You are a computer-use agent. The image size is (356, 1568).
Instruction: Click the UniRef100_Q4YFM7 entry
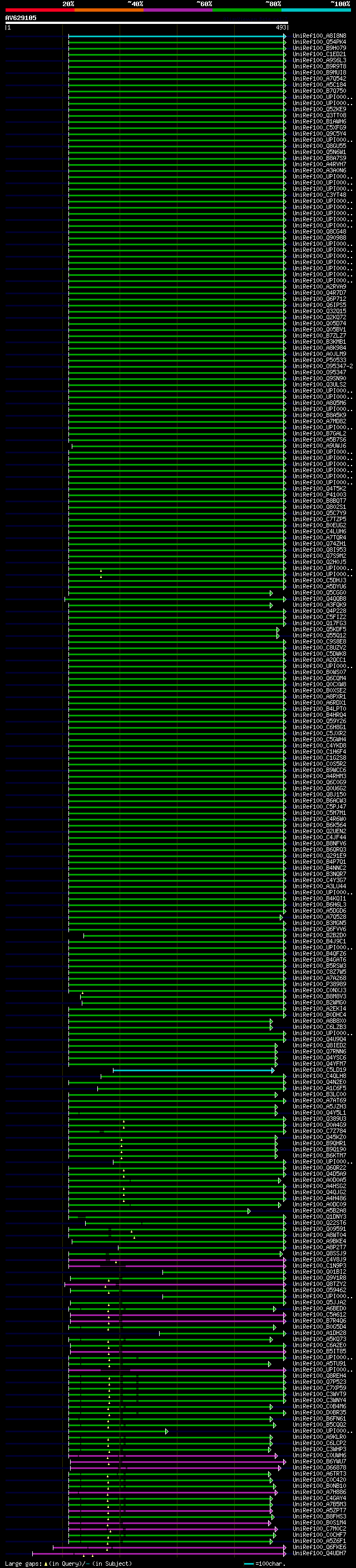click(319, 1064)
